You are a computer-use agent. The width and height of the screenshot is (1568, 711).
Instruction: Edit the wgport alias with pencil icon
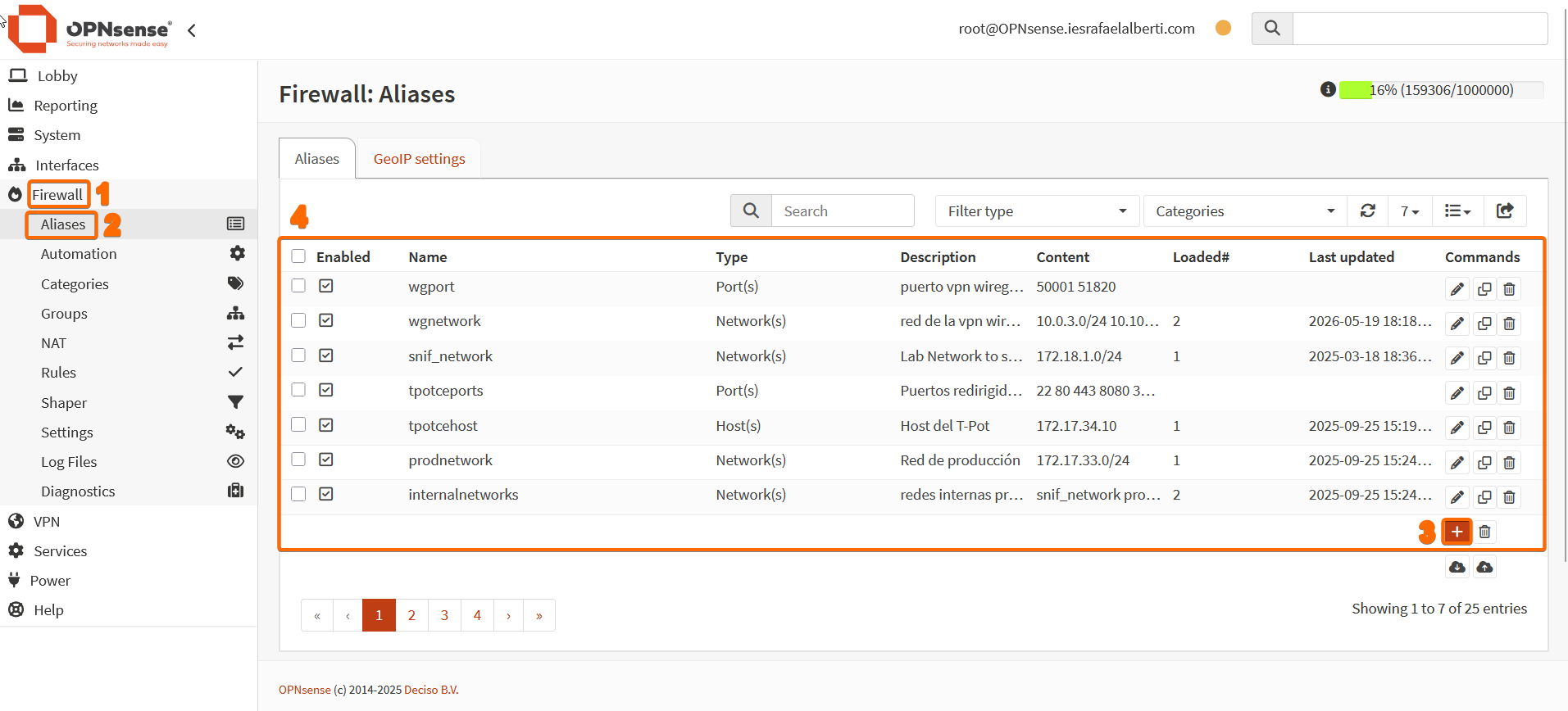[1457, 289]
